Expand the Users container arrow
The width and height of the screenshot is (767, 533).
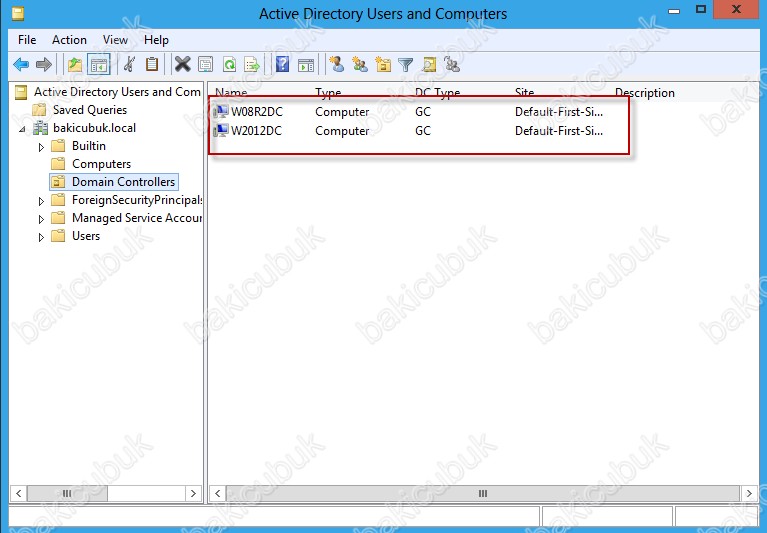pyautogui.click(x=42, y=237)
